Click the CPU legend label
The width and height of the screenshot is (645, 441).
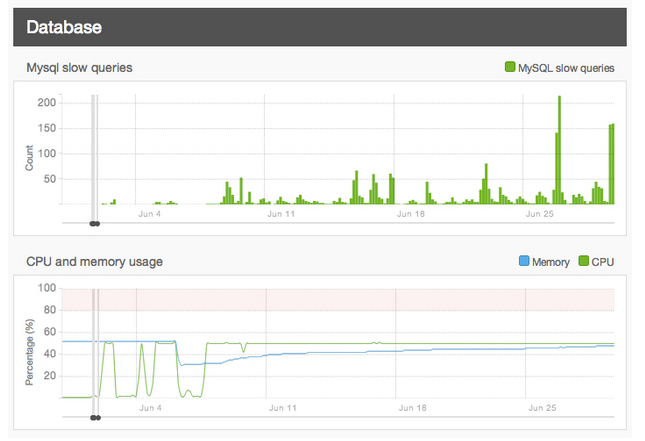(x=603, y=262)
